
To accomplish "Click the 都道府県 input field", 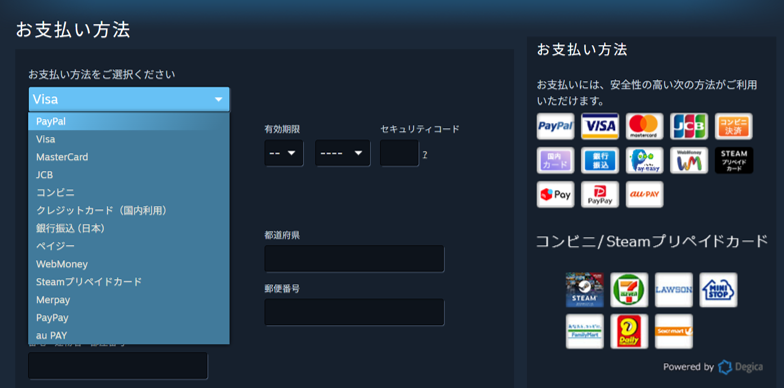I will [354, 258].
